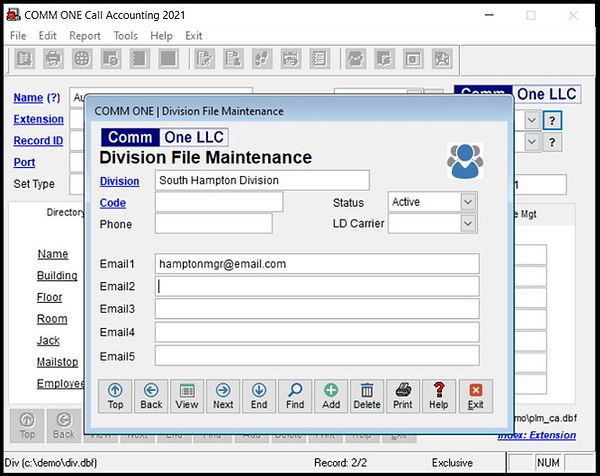Click the Division name field with South Hampton Division

[x=262, y=180]
